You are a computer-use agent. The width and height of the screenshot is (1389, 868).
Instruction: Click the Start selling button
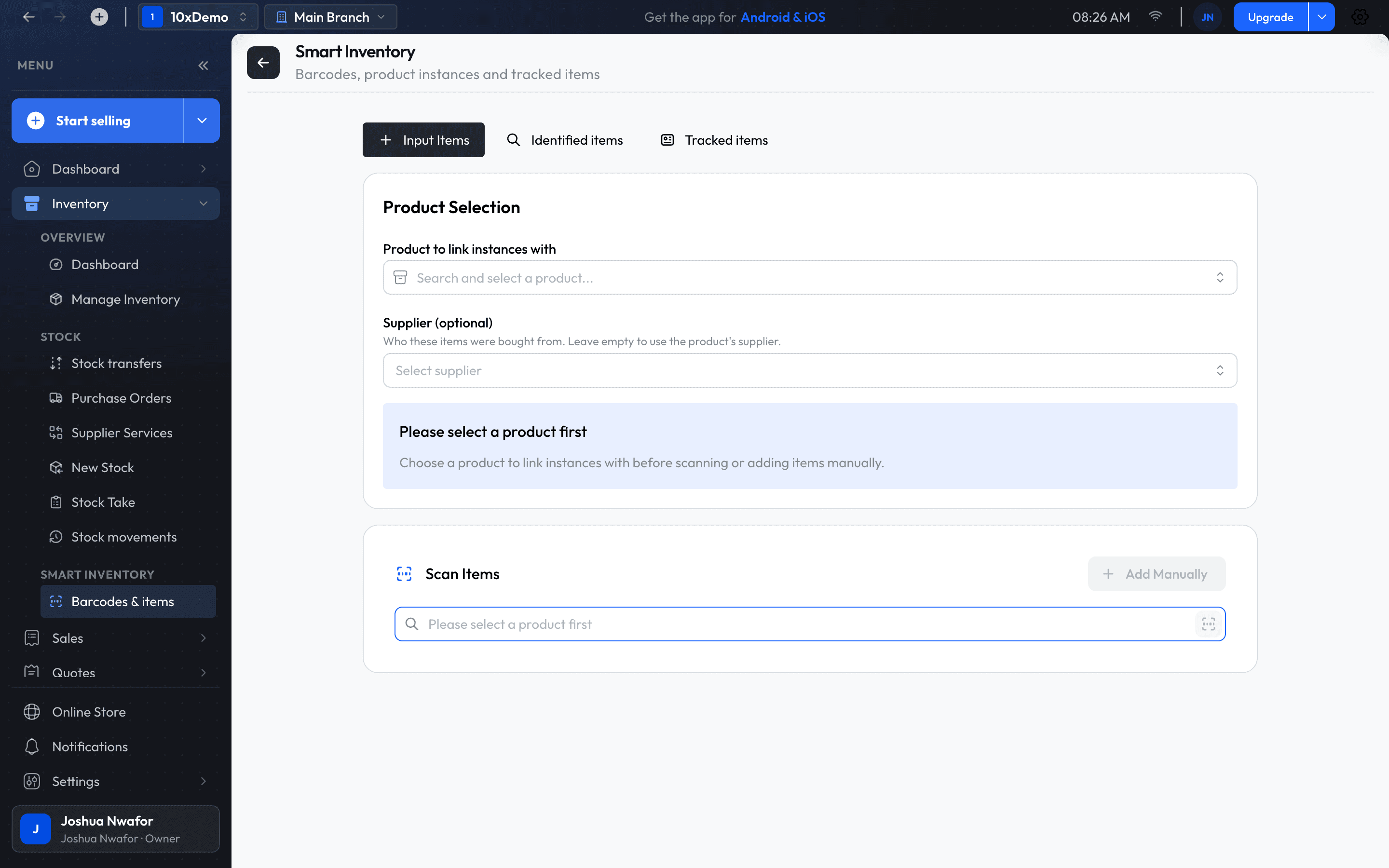pos(97,121)
